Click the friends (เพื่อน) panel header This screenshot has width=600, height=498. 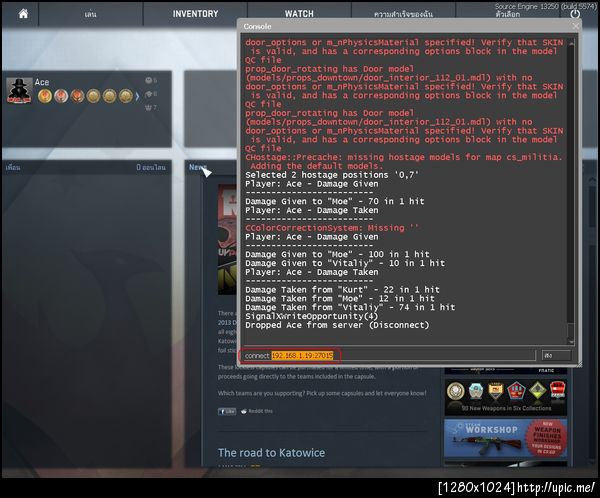click(13, 167)
